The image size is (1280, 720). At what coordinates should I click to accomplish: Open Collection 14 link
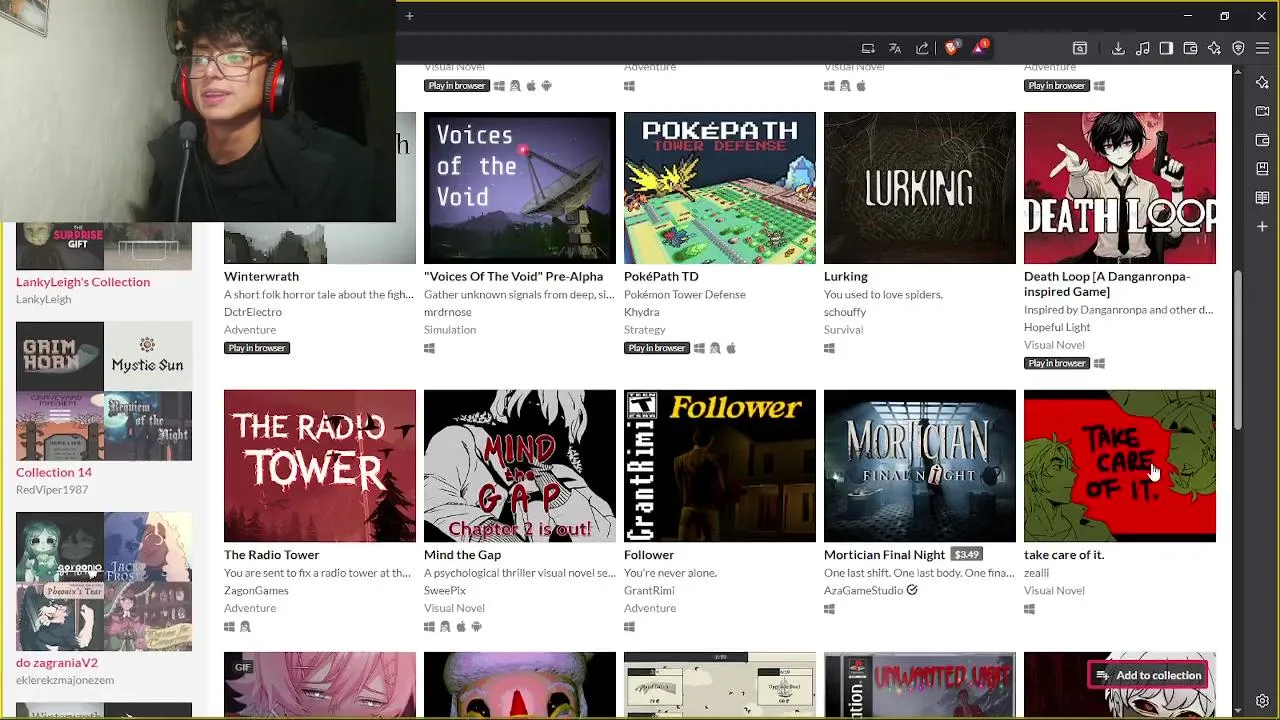coord(54,472)
